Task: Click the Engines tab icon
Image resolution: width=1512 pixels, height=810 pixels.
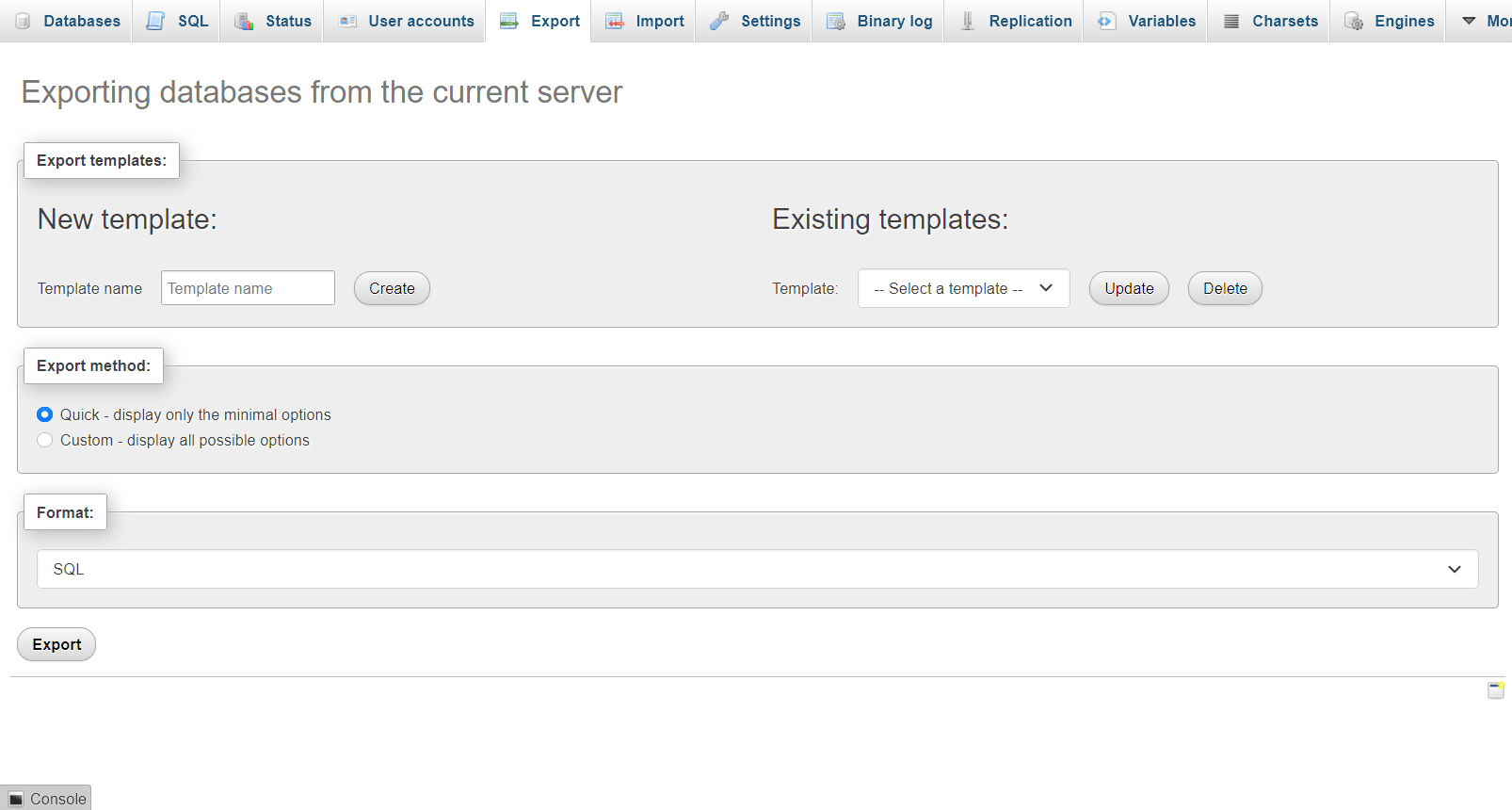Action: [1354, 21]
